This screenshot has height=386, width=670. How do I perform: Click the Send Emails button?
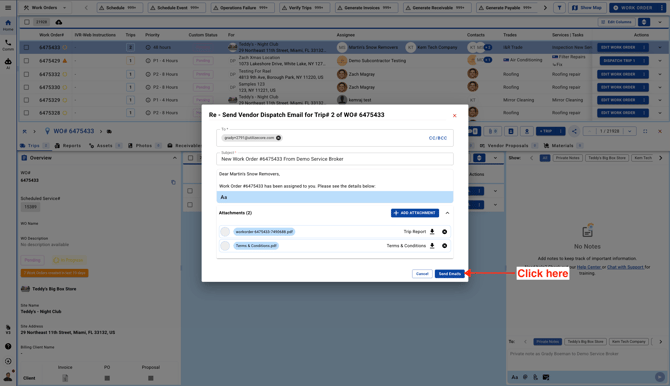point(449,274)
